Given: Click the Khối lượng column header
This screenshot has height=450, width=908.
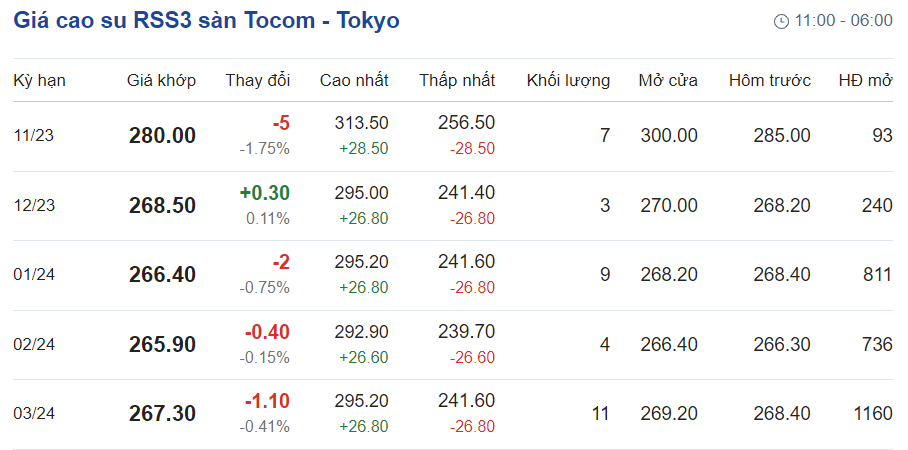Looking at the screenshot, I should (568, 80).
